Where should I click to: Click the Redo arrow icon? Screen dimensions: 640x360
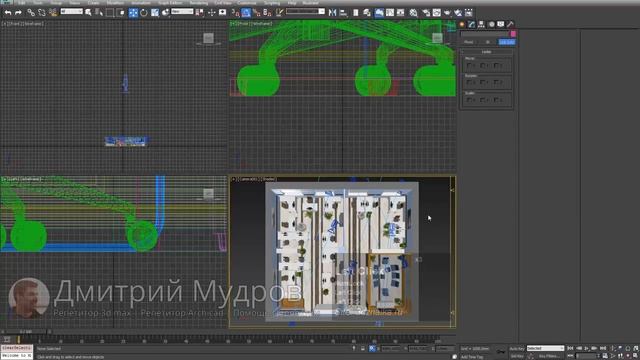click(18, 13)
